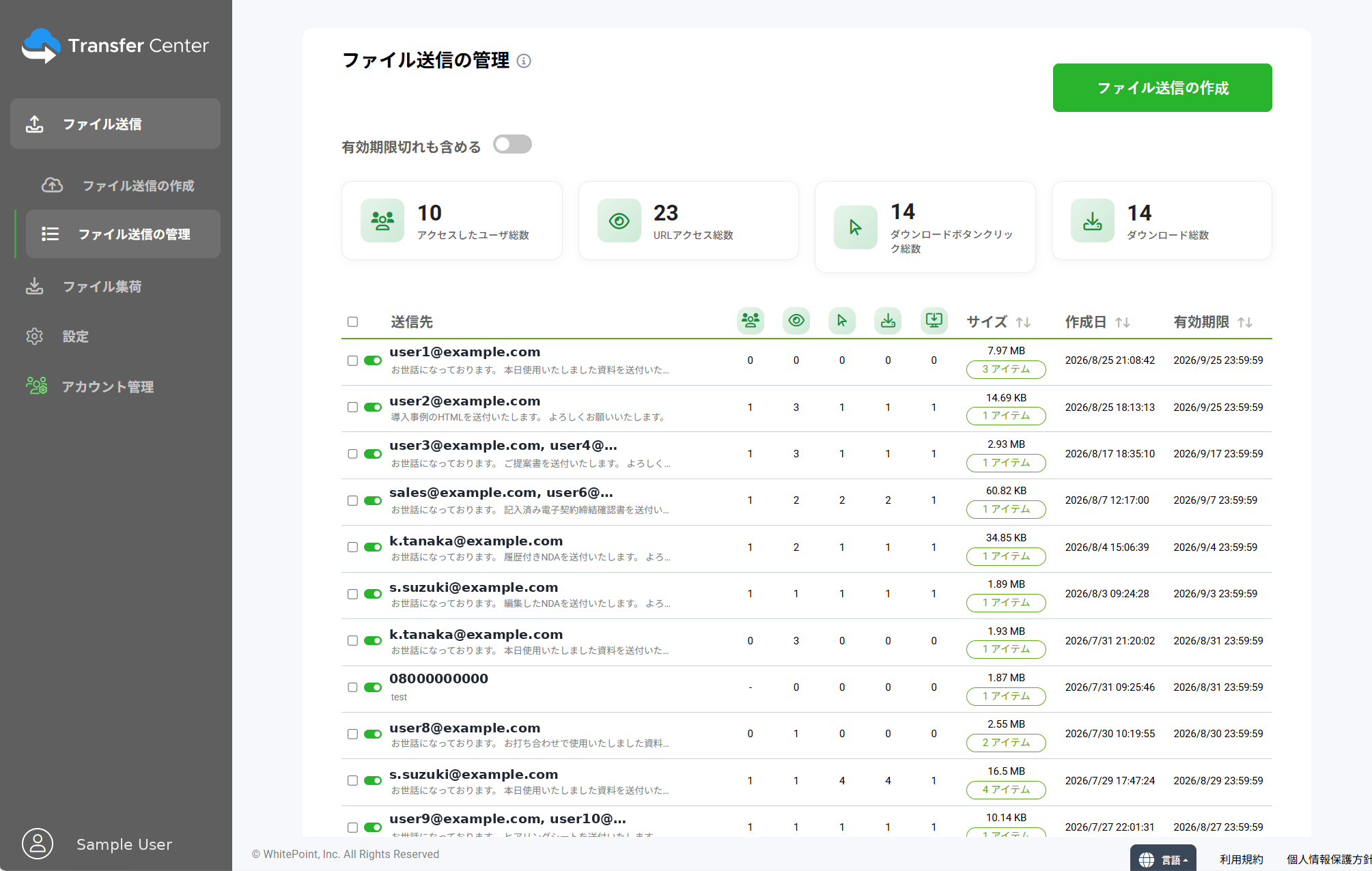Click the monitor download column header icon

(x=934, y=321)
